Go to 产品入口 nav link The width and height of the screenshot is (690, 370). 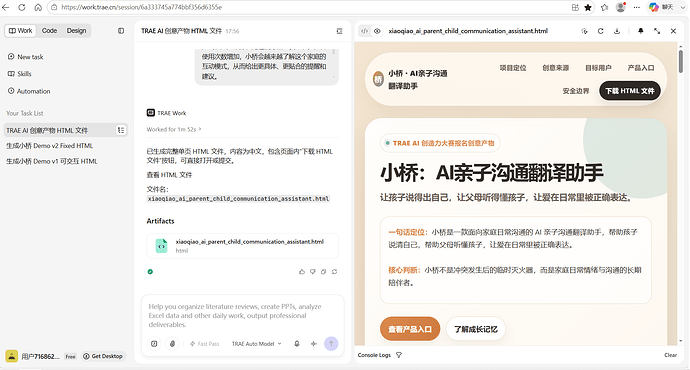641,68
